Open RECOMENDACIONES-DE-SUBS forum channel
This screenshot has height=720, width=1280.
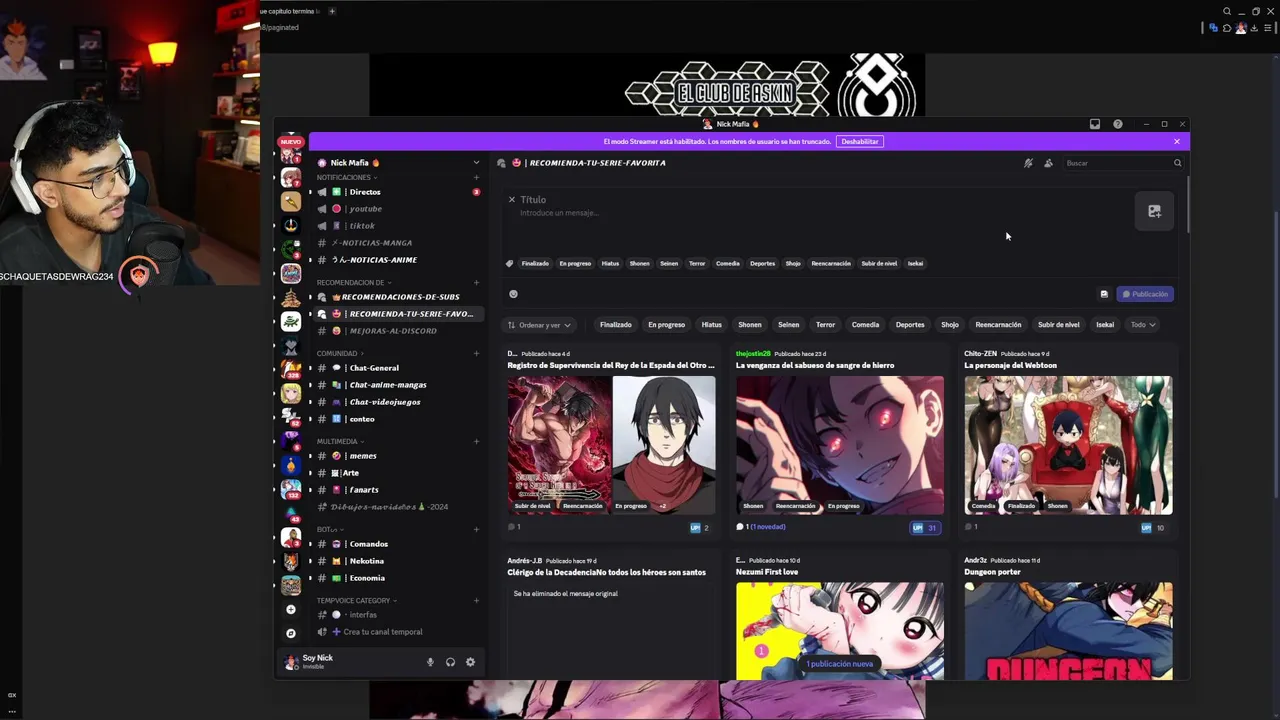coord(398,297)
